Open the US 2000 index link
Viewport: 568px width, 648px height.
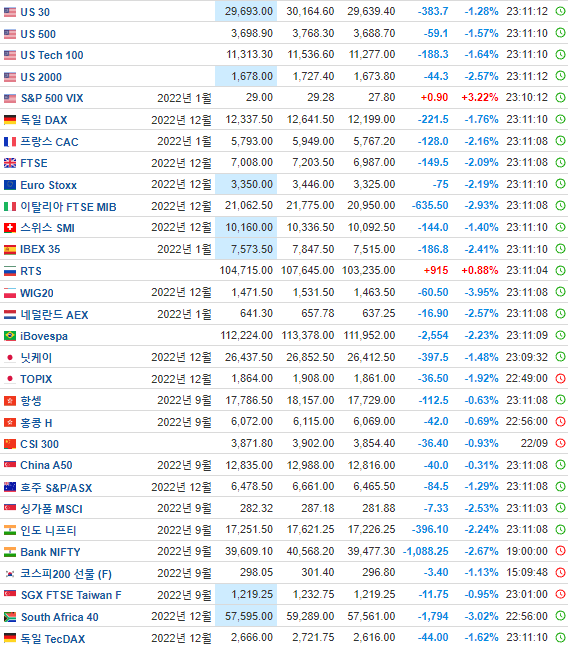(41, 77)
